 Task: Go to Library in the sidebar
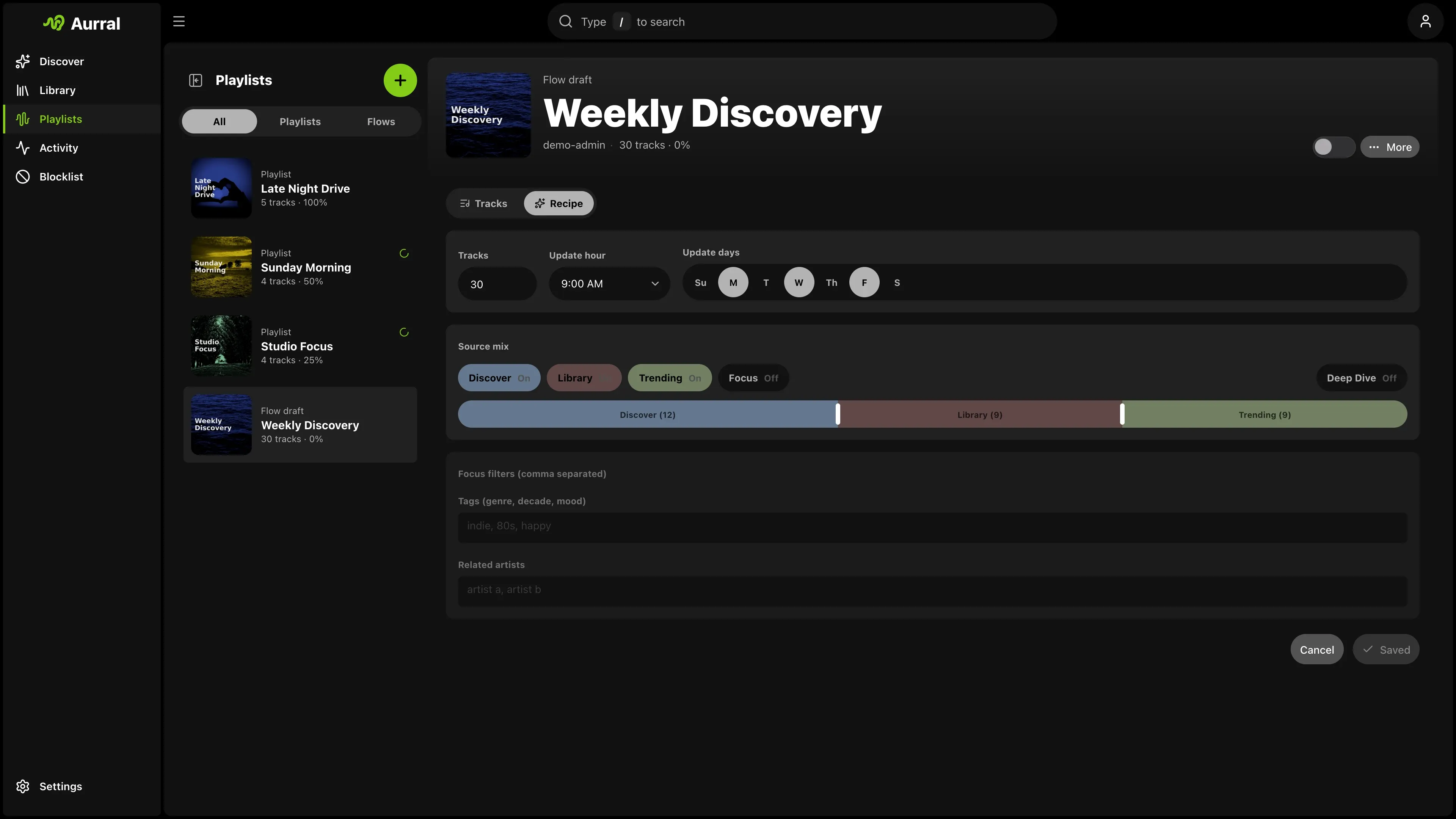82,91
